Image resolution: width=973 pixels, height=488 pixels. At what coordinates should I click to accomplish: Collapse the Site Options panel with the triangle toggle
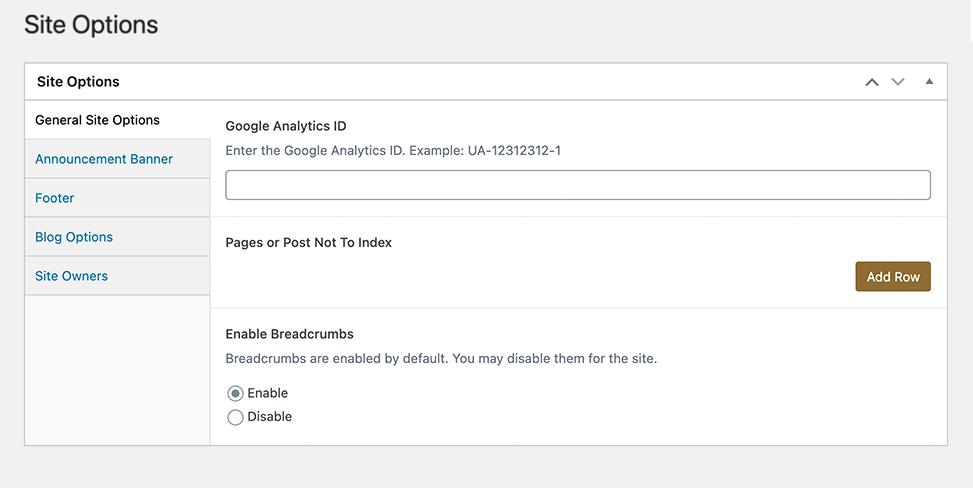(x=929, y=81)
